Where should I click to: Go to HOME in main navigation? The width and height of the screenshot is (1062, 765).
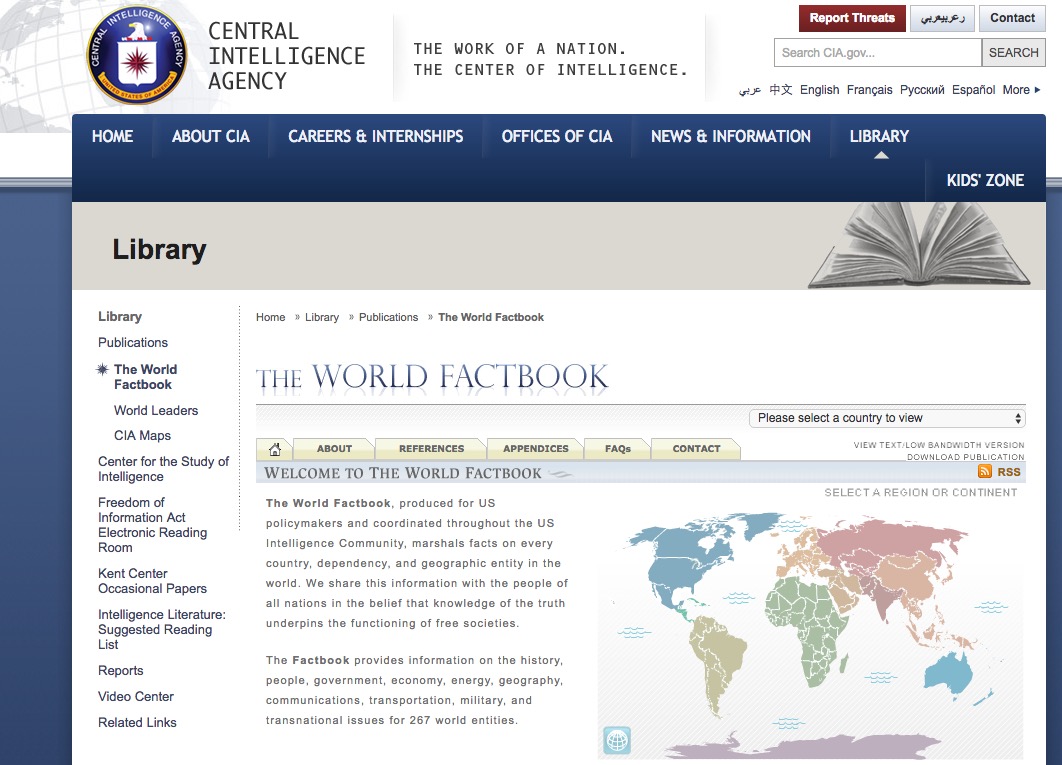click(112, 136)
